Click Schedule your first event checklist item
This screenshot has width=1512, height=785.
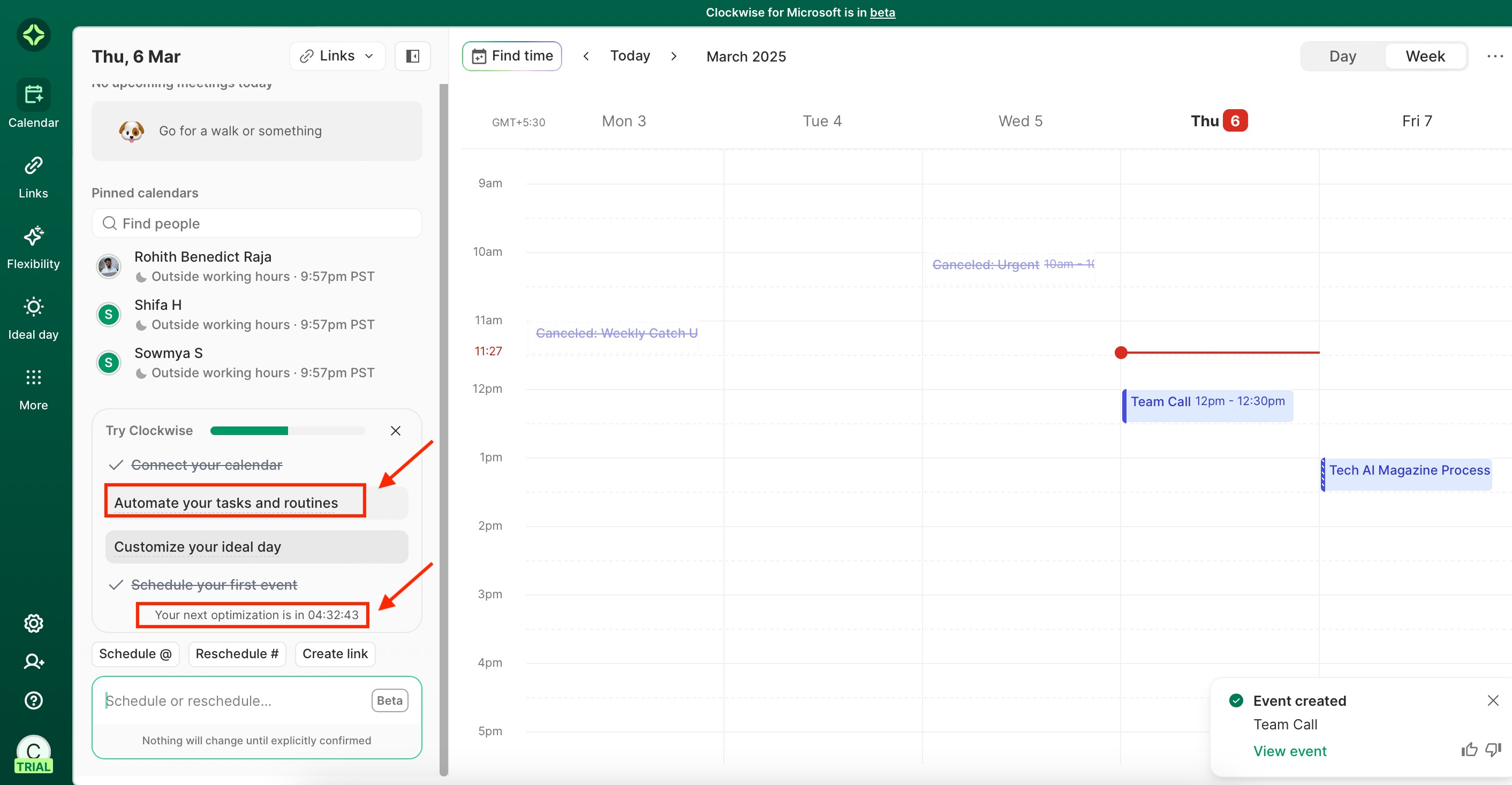pos(214,585)
